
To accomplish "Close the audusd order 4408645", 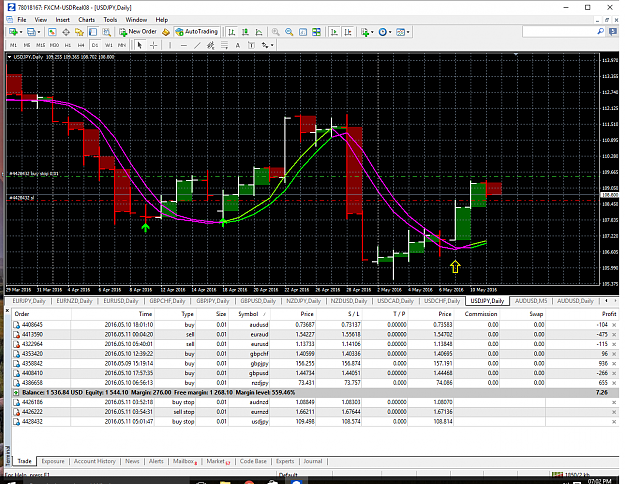I will click(614, 325).
